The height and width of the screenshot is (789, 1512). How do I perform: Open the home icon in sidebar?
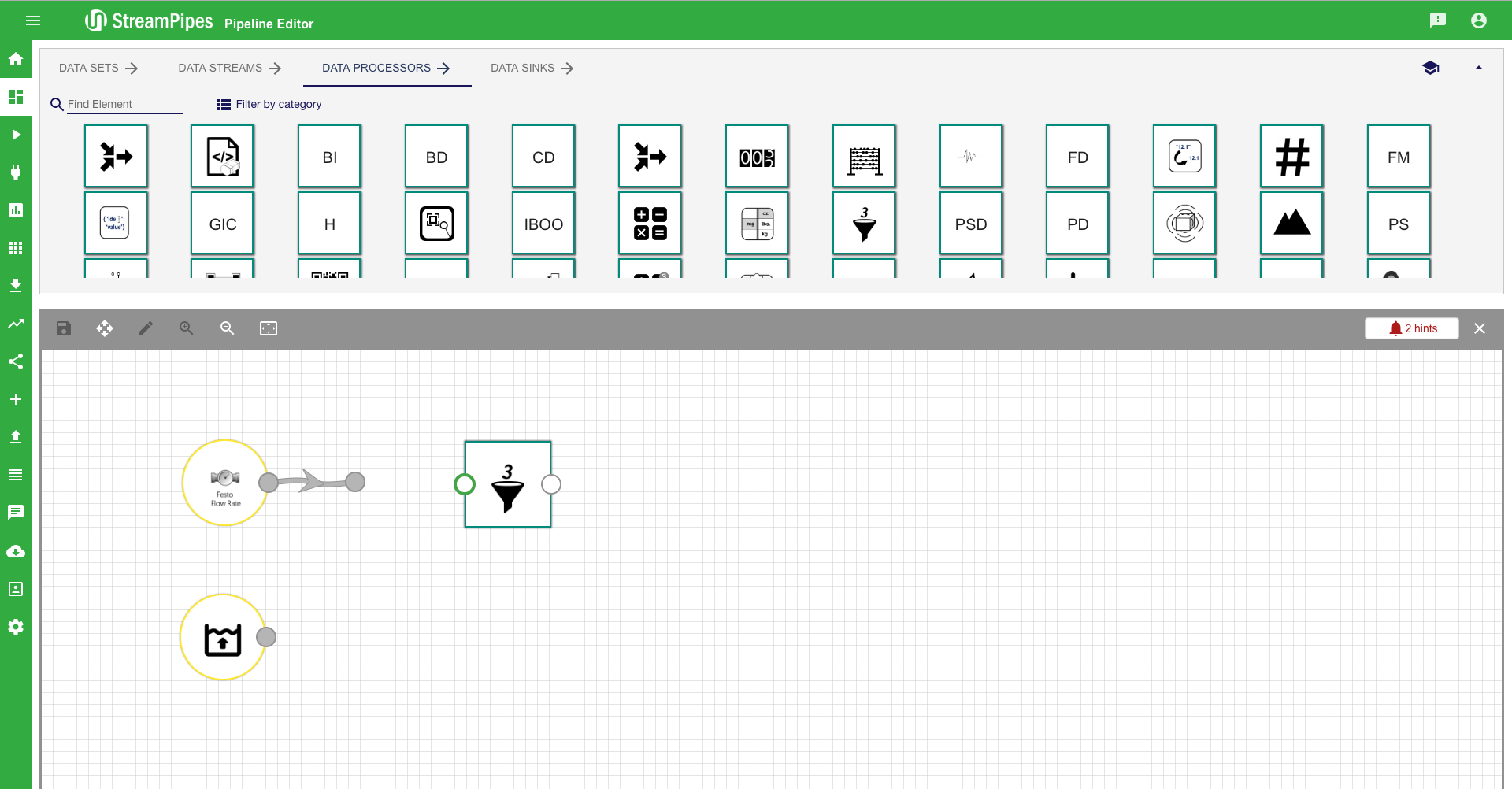[x=16, y=59]
